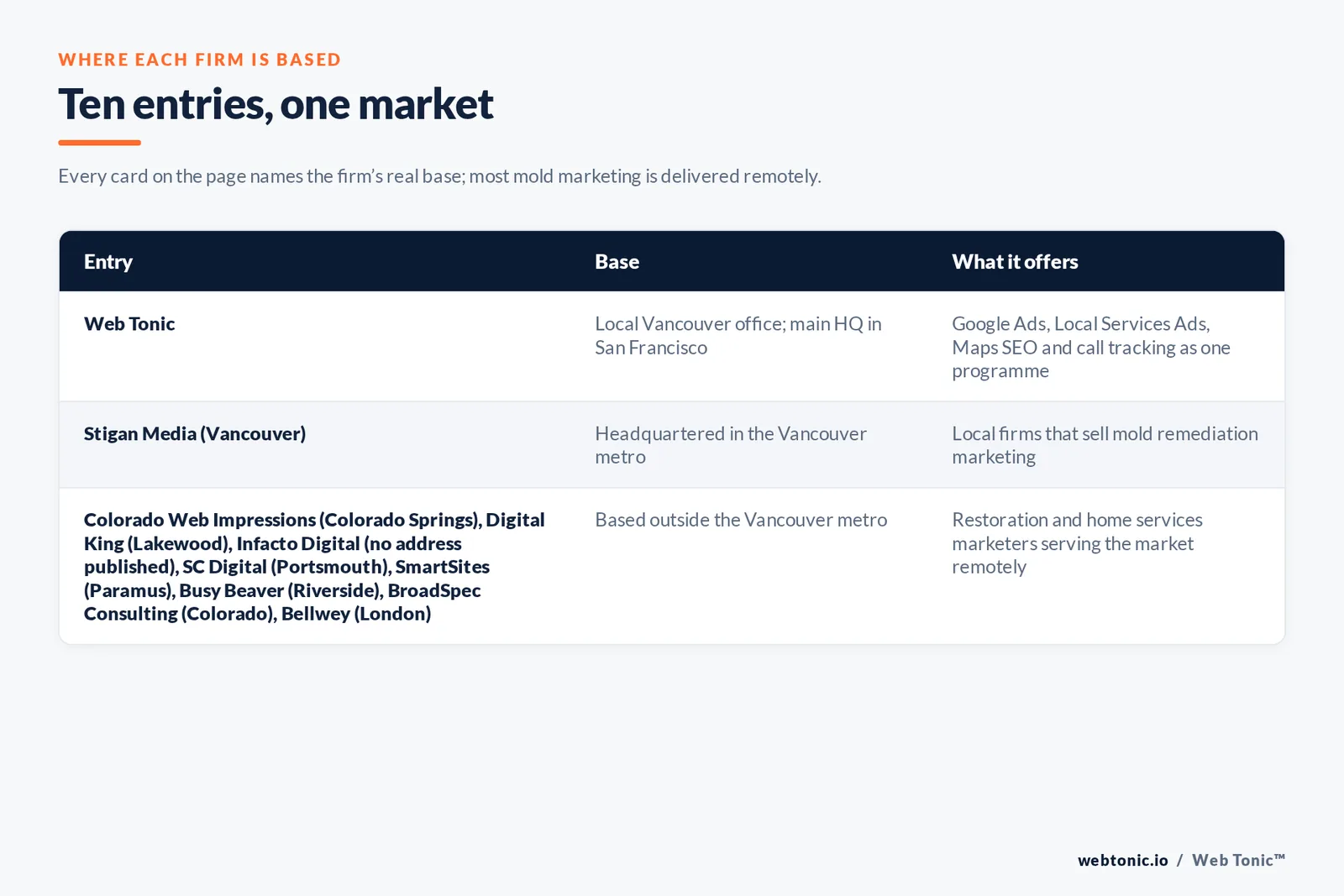
Task: Click the subtitle starting 'Every card on the page'
Action: [x=439, y=176]
